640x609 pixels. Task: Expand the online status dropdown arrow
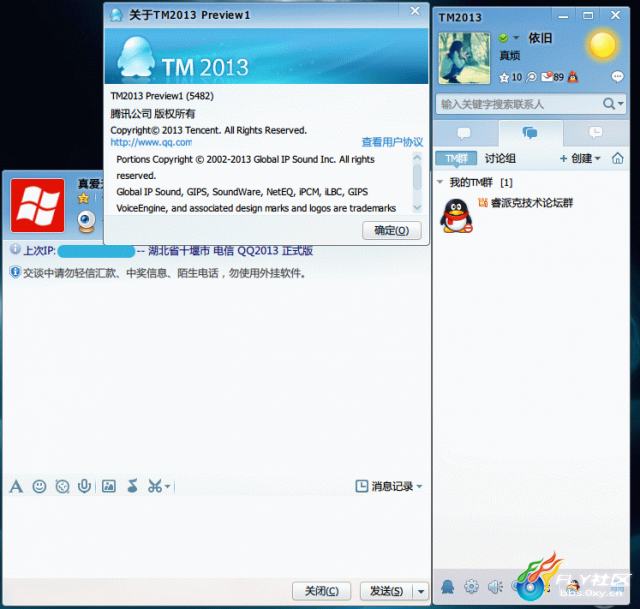[516, 38]
